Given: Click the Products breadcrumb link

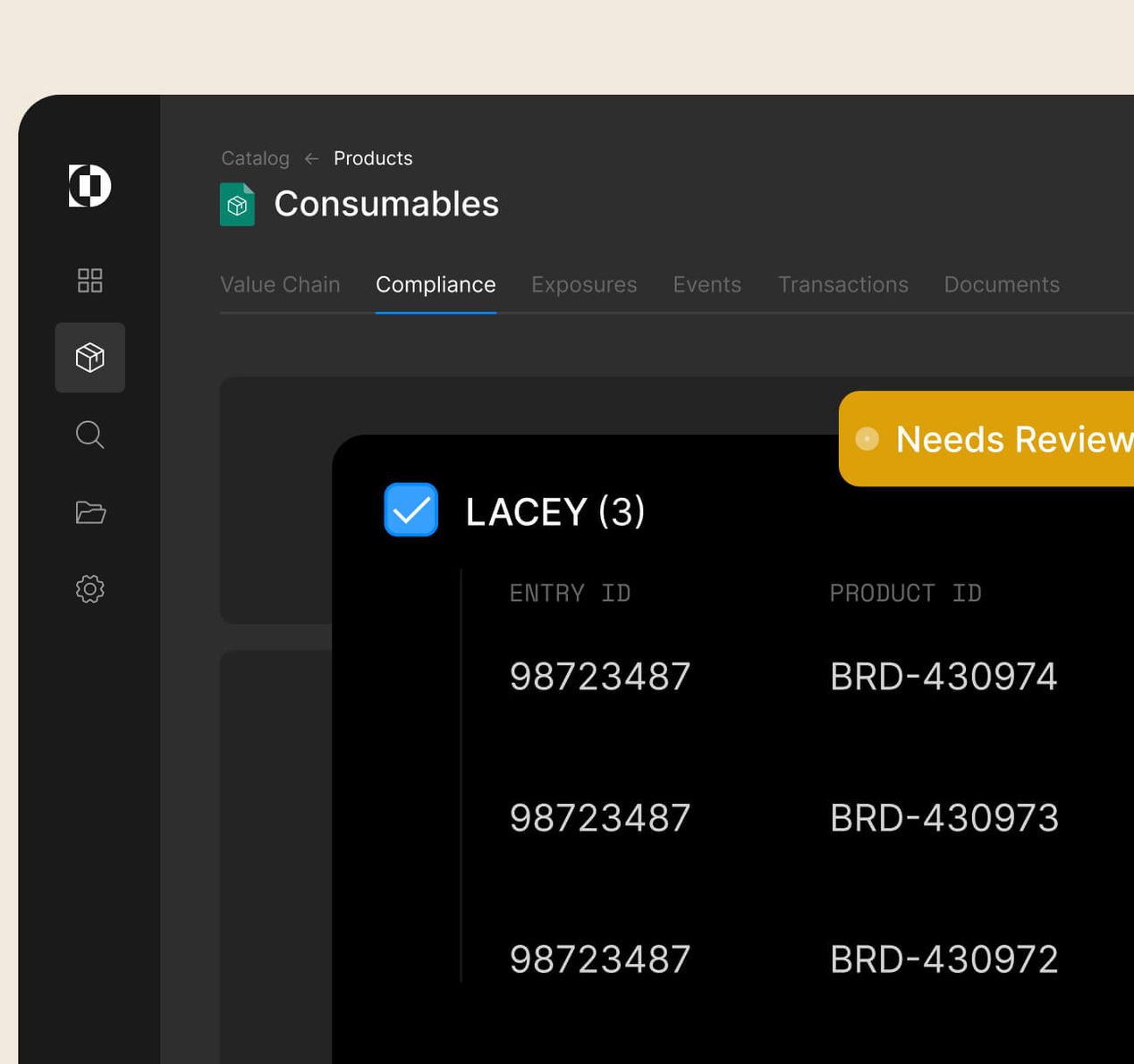Looking at the screenshot, I should pyautogui.click(x=373, y=158).
